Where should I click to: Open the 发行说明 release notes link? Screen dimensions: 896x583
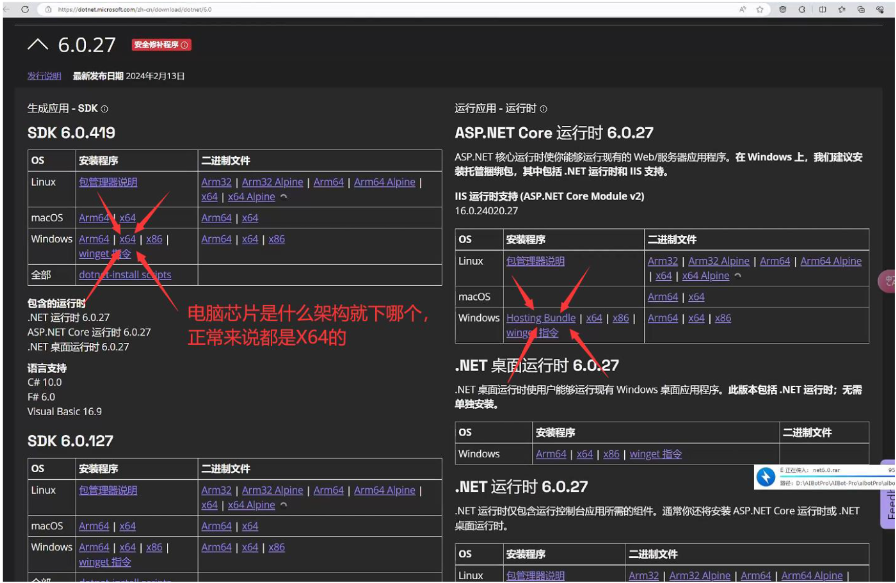44,76
